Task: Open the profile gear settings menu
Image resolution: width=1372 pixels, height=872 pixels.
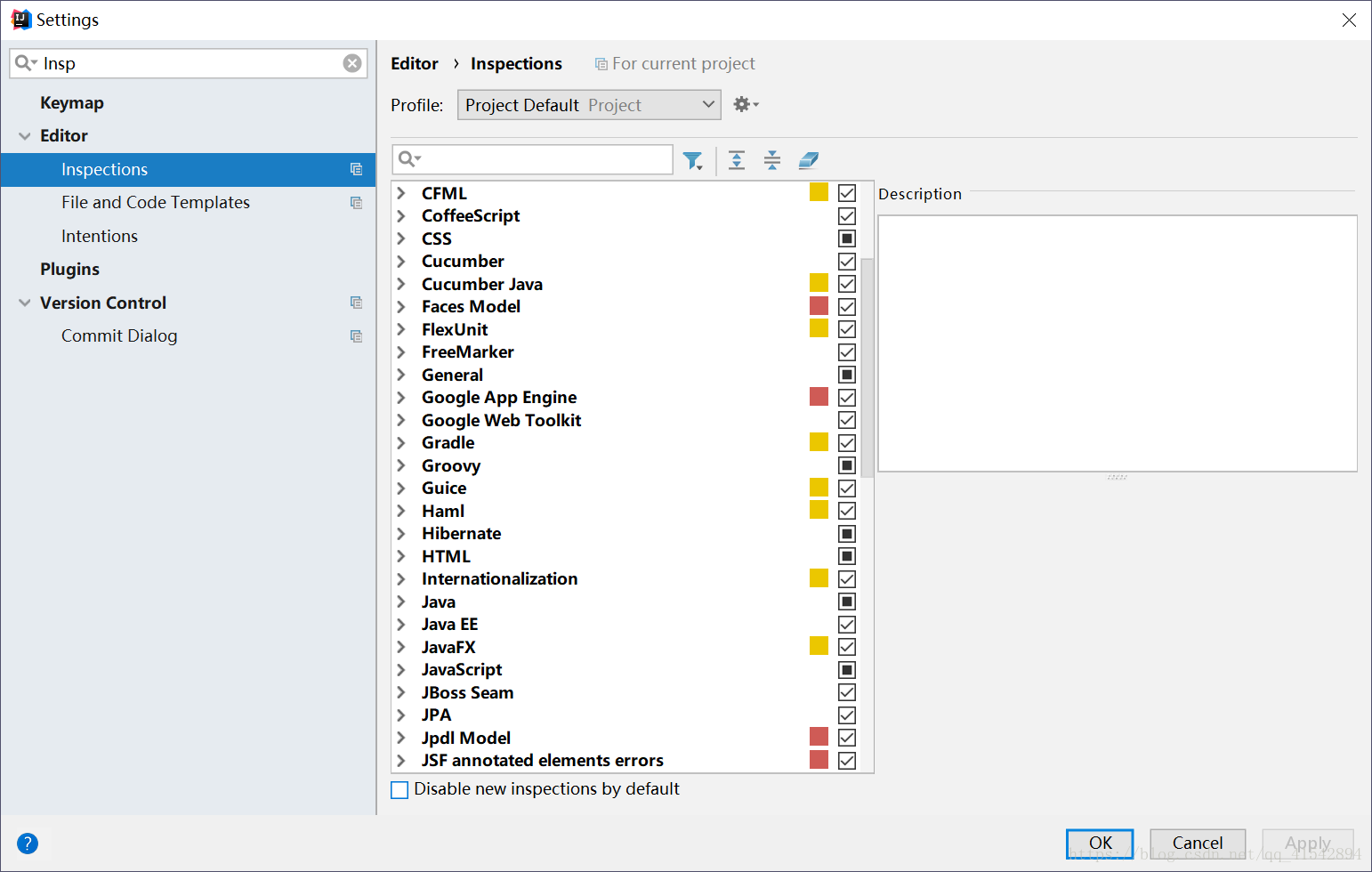Action: pyautogui.click(x=746, y=104)
